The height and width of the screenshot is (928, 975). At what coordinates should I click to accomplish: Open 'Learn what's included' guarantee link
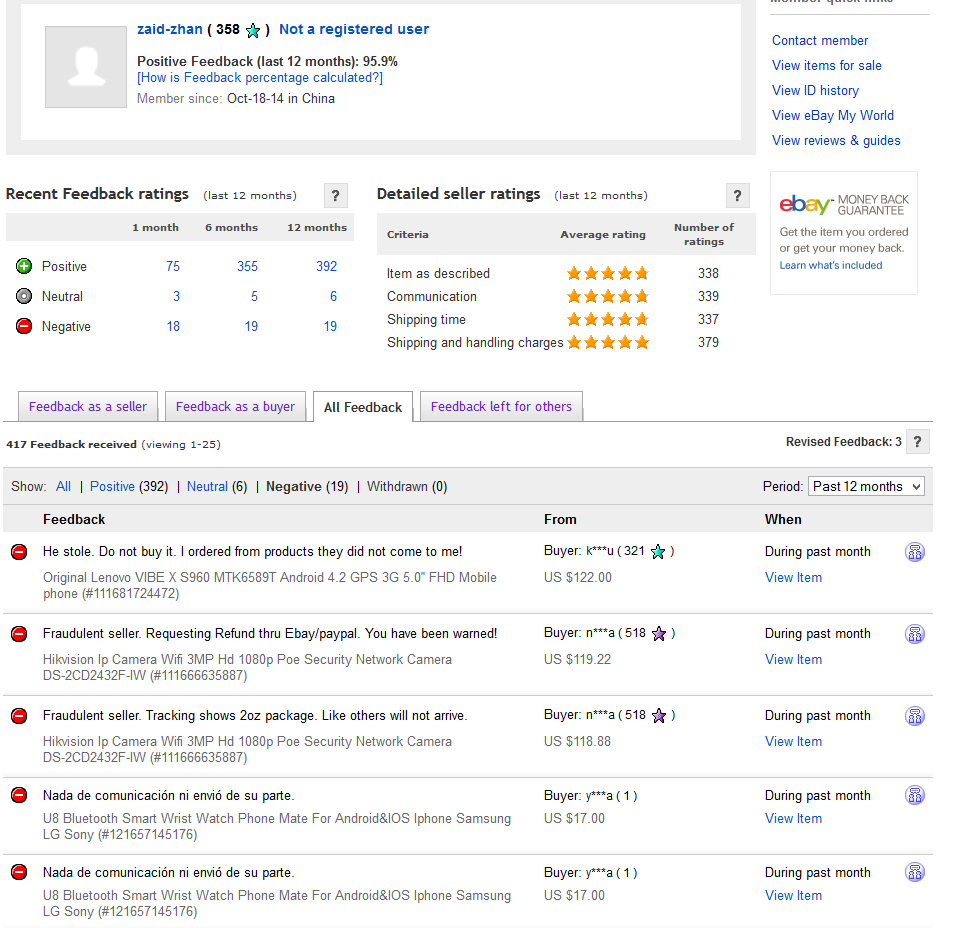point(831,266)
